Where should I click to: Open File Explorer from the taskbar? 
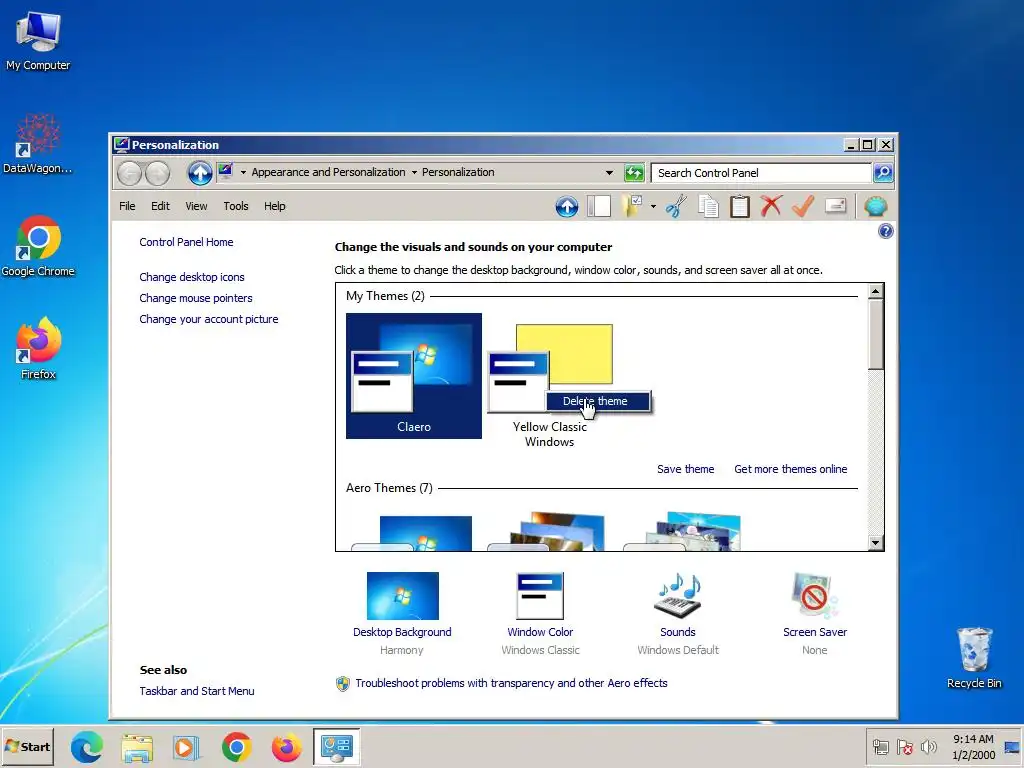[137, 747]
